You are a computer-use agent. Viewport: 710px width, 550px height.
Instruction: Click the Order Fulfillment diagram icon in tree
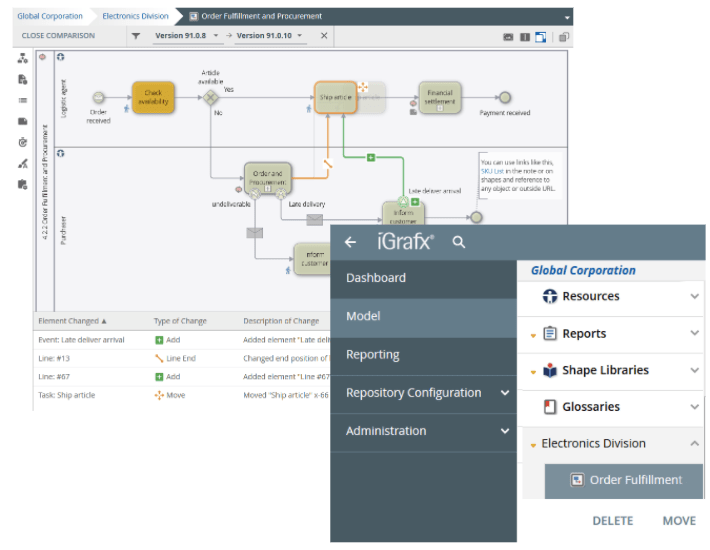[x=577, y=480]
